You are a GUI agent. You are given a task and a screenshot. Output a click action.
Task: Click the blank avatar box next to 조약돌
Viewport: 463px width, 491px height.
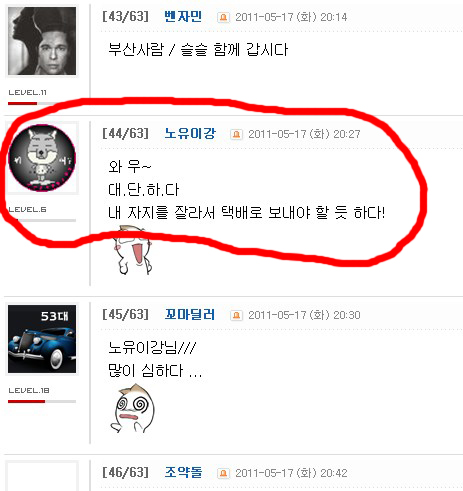pos(42,477)
